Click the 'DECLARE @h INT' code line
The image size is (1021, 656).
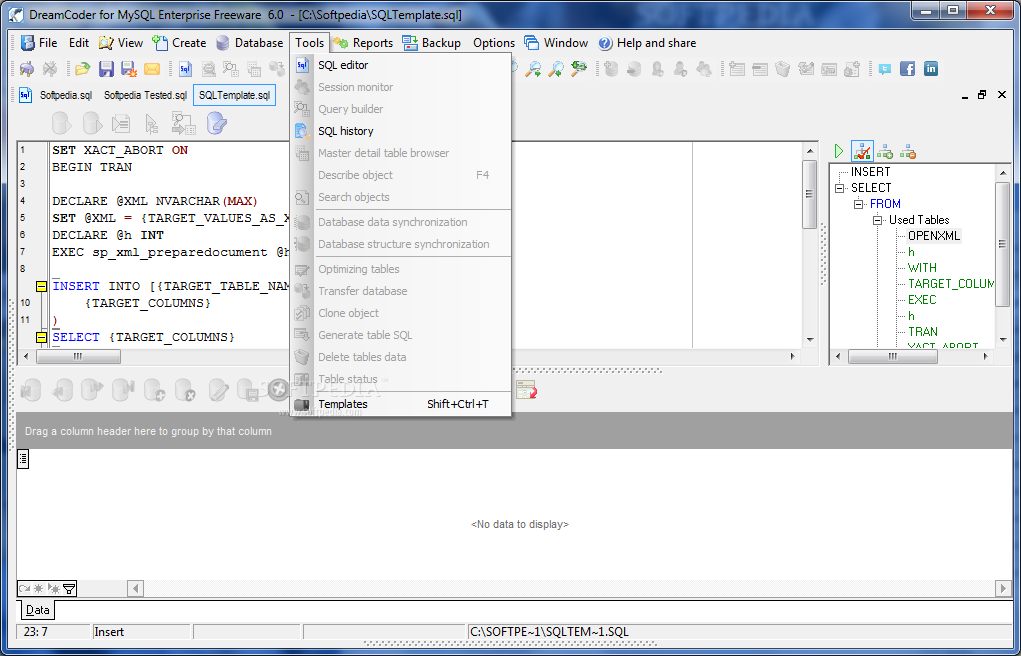(x=108, y=235)
